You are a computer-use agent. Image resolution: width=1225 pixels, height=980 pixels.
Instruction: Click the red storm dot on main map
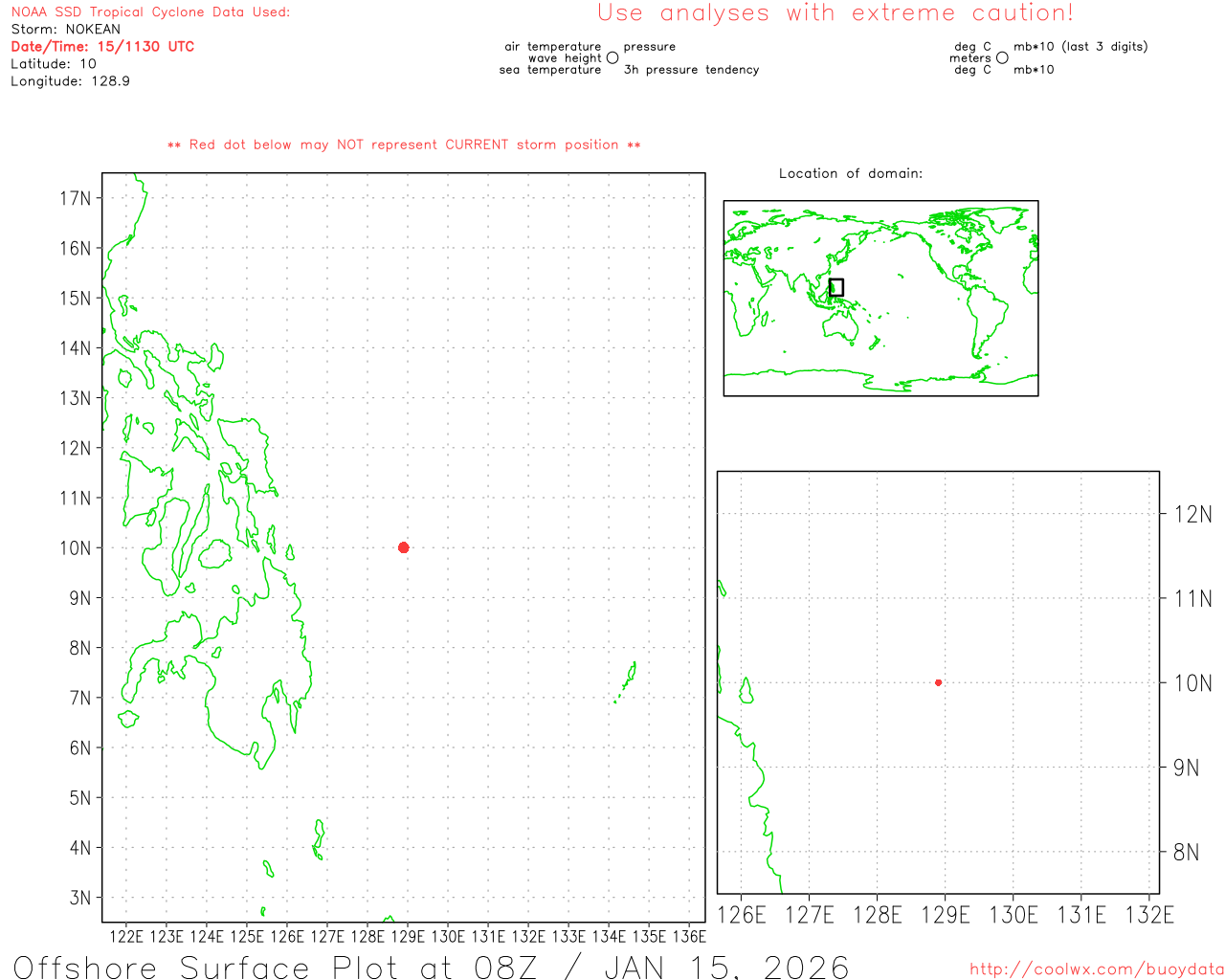click(403, 547)
